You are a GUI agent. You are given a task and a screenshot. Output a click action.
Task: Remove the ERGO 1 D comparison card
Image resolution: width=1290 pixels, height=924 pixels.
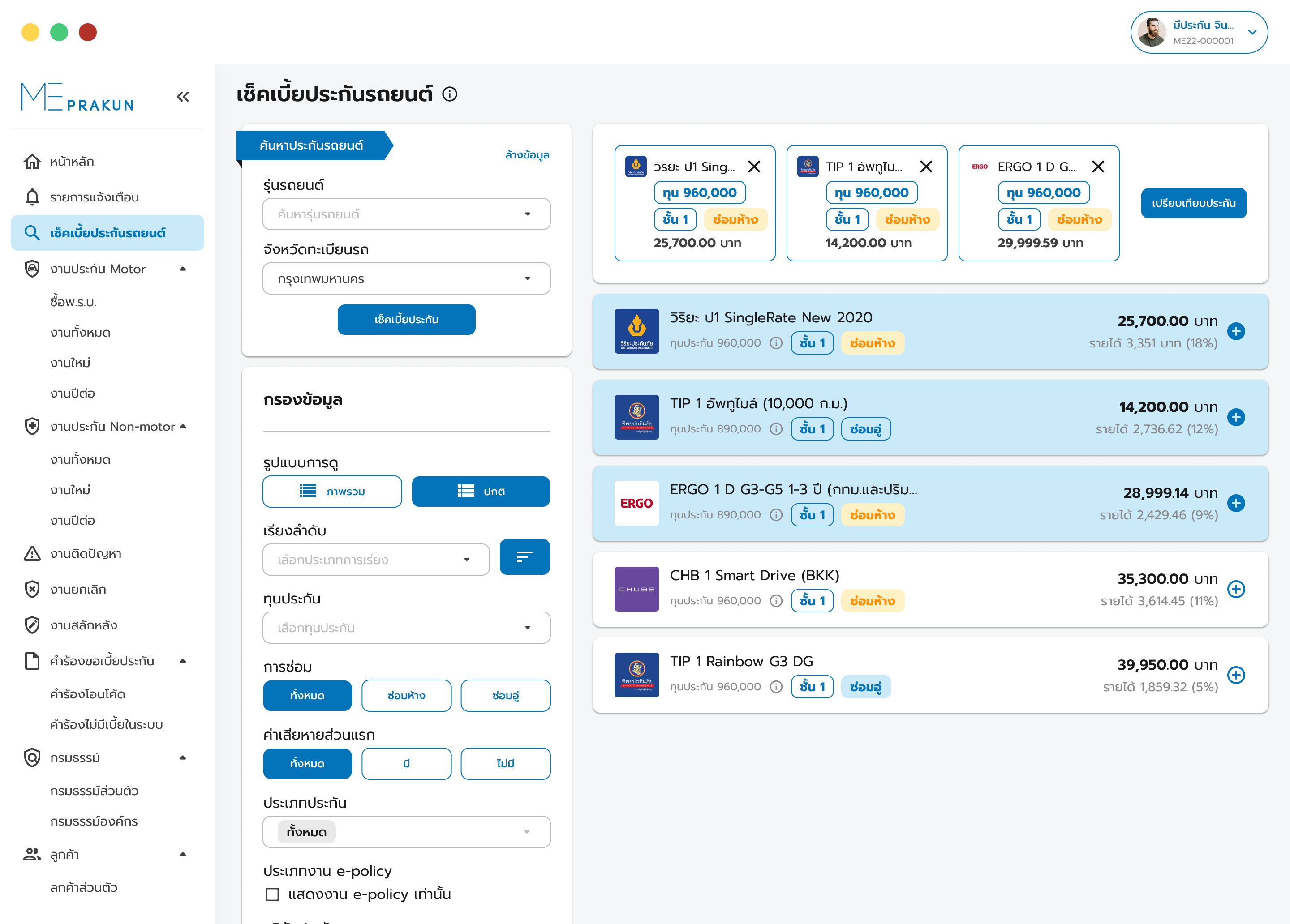(x=1098, y=167)
